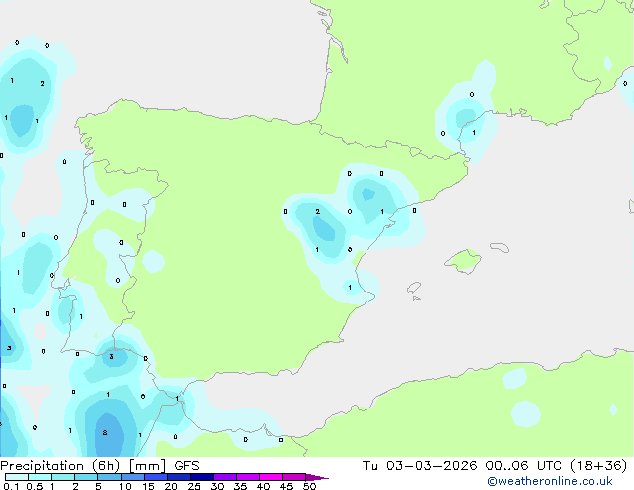The width and height of the screenshot is (634, 490).
Task: Click the 'Tu' weekday label
Action: (x=370, y=466)
